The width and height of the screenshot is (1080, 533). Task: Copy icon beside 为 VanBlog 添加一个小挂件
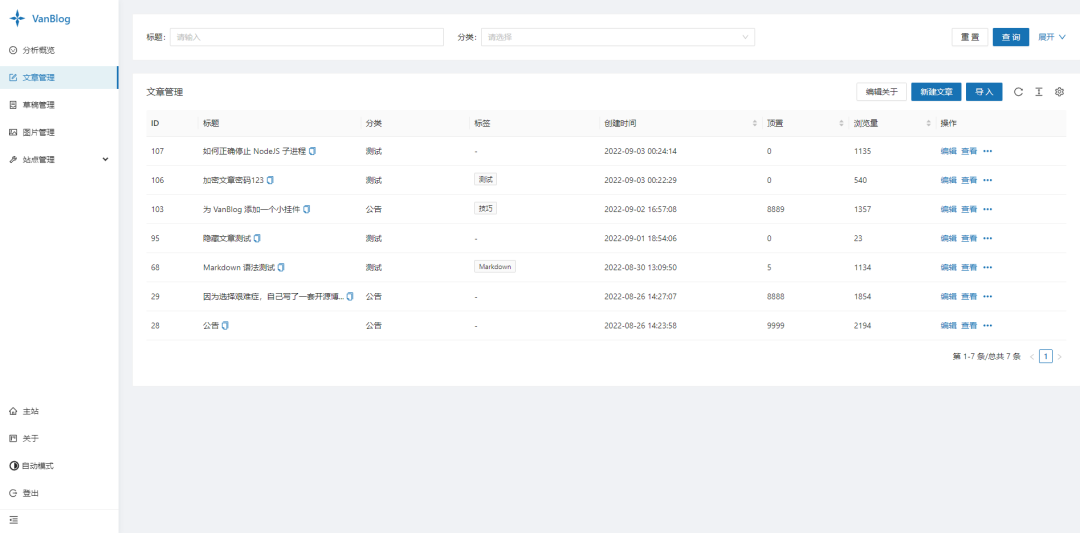307,209
